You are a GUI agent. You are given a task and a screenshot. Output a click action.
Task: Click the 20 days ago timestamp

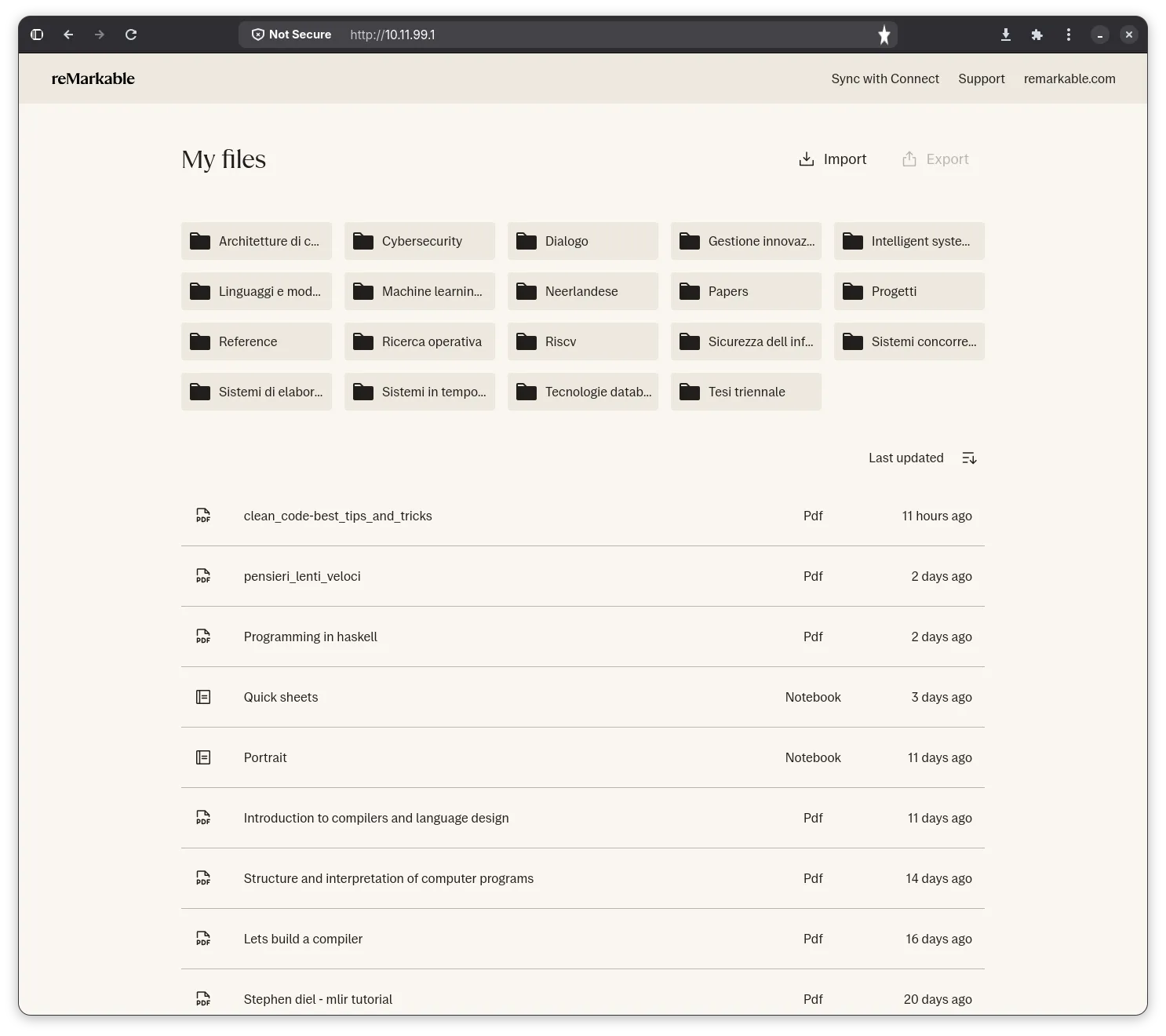[x=938, y=999]
